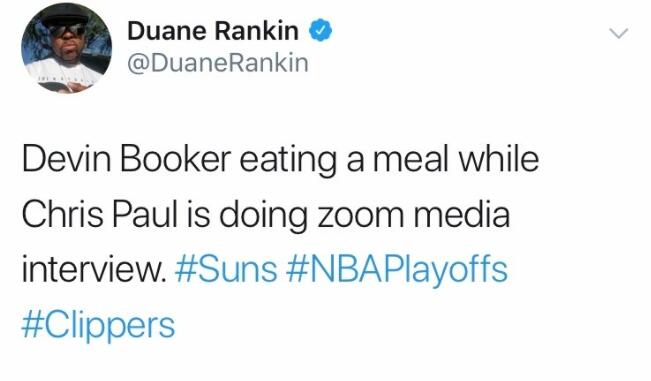Show more actions via top-right arrow

pyautogui.click(x=619, y=33)
